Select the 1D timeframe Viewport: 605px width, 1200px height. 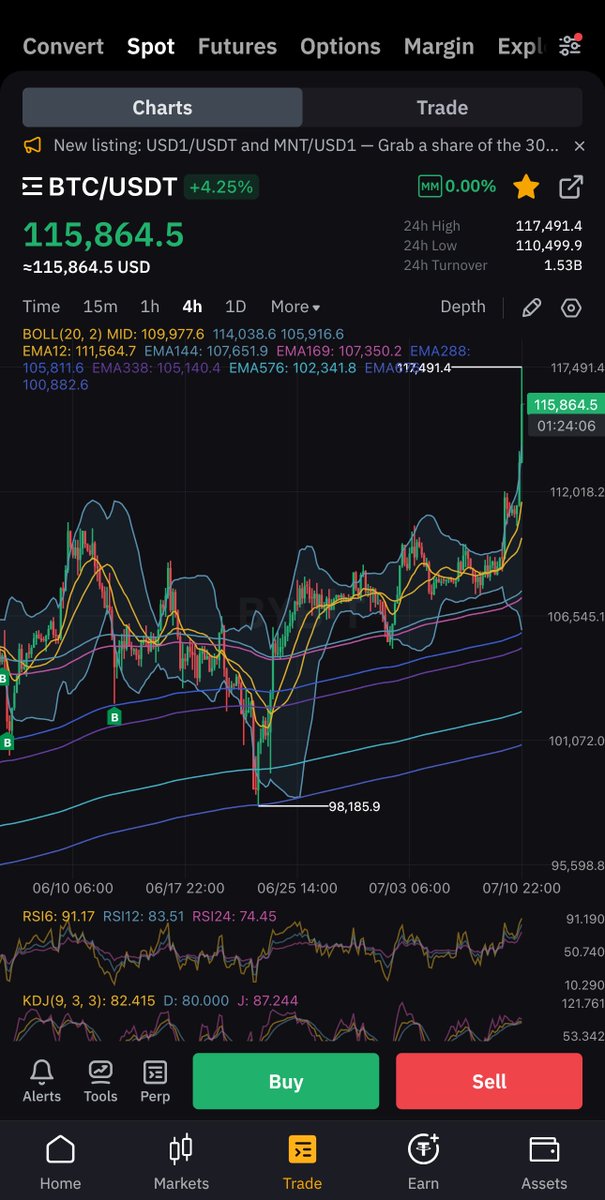click(235, 307)
